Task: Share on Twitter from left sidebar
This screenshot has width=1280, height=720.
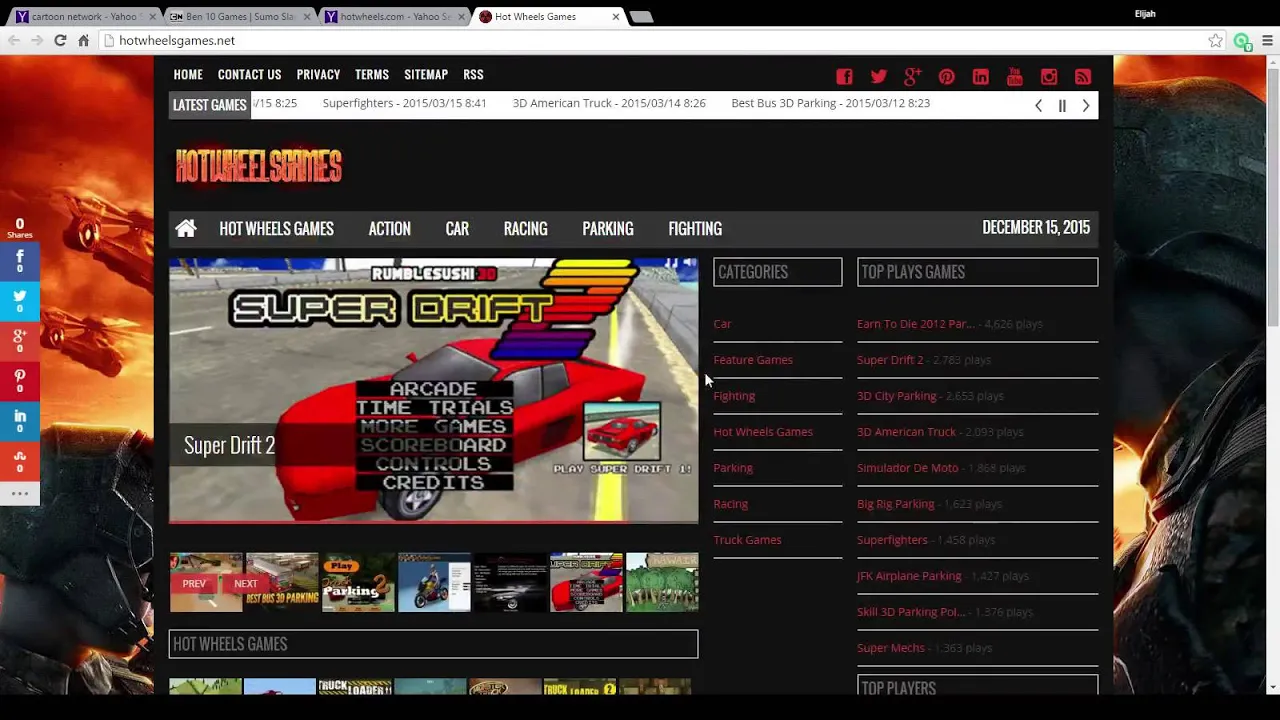Action: [x=19, y=300]
